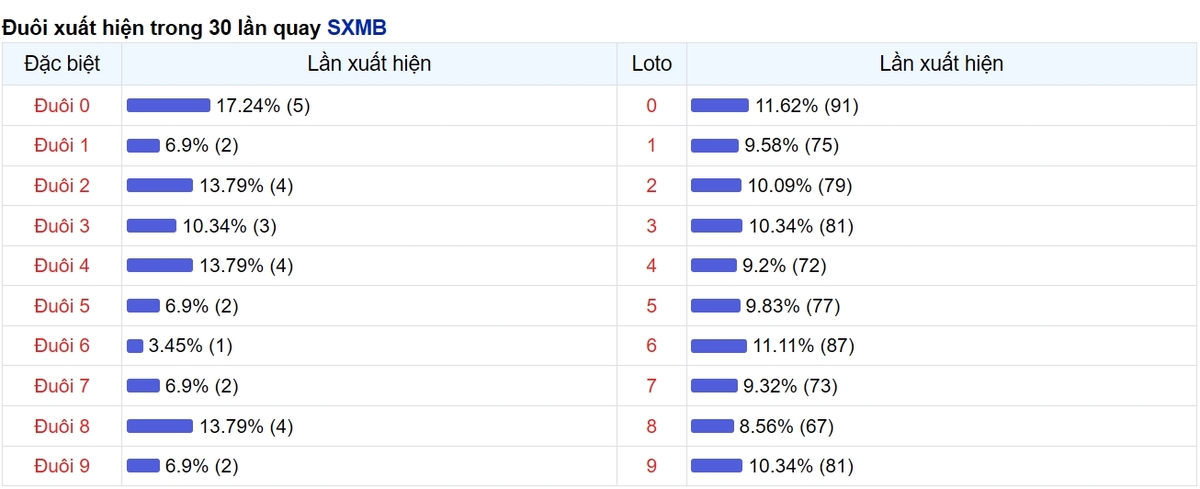
Task: Click the Đặc biệt column header
Action: click(61, 64)
